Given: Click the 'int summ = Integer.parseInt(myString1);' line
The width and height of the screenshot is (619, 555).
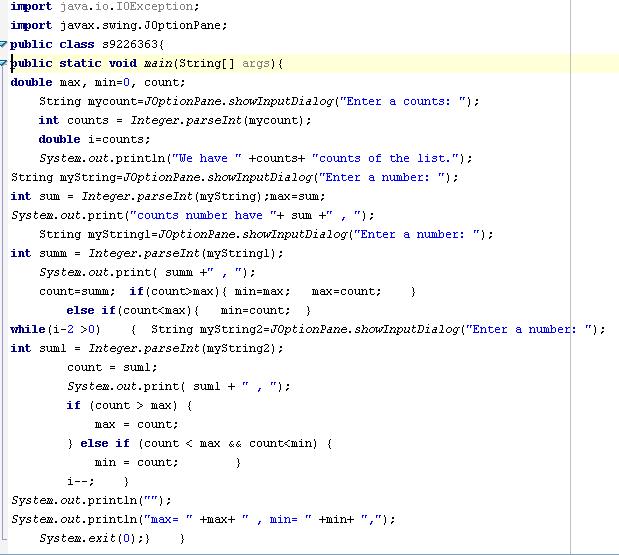Looking at the screenshot, I should point(147,253).
